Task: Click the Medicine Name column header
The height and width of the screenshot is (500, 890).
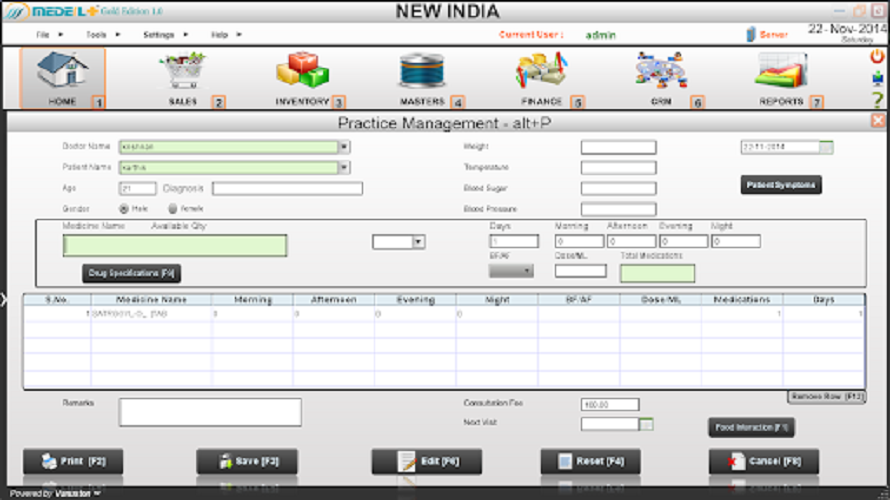Action: tap(151, 300)
